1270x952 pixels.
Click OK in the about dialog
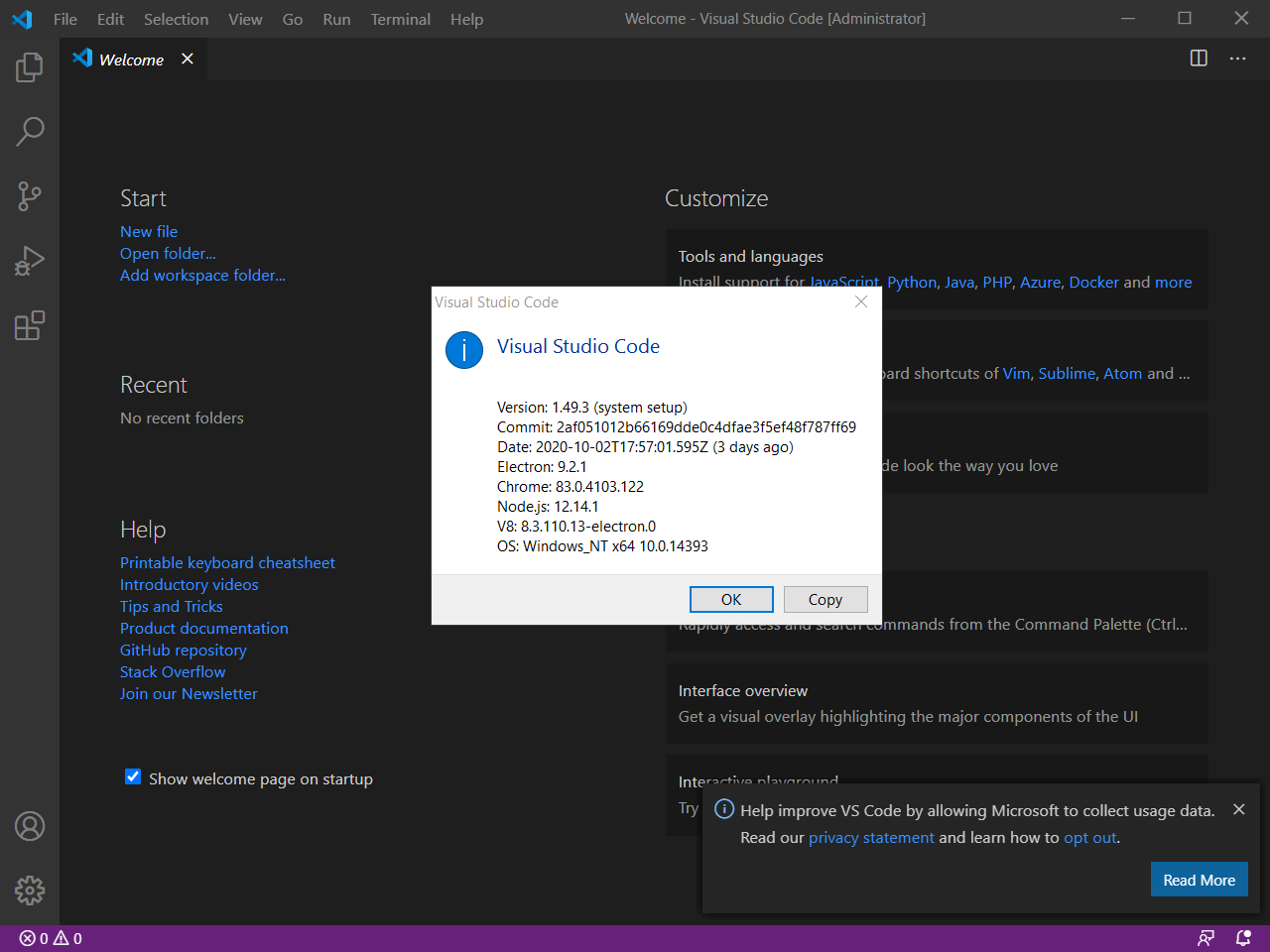pos(731,599)
